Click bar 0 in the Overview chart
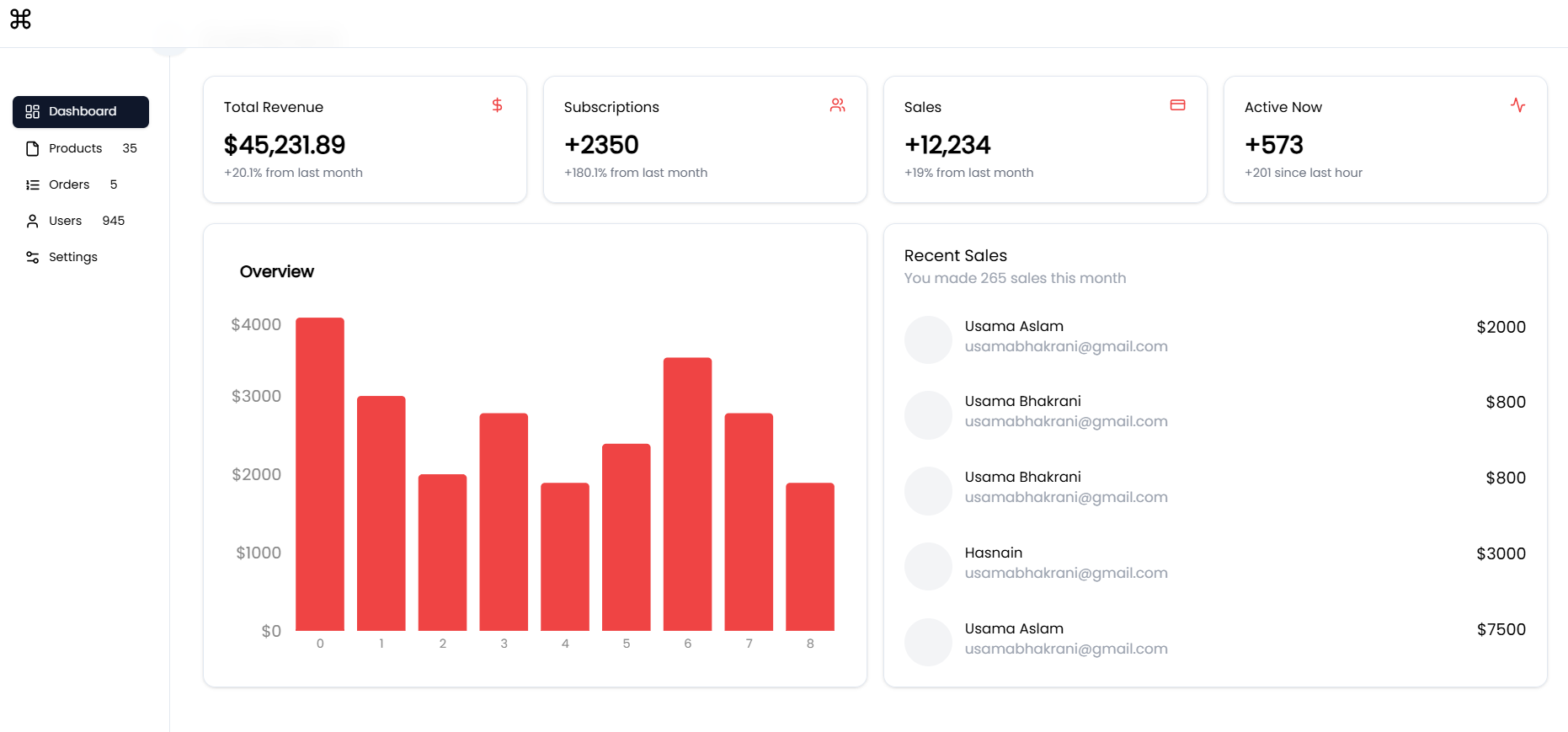 coord(320,474)
